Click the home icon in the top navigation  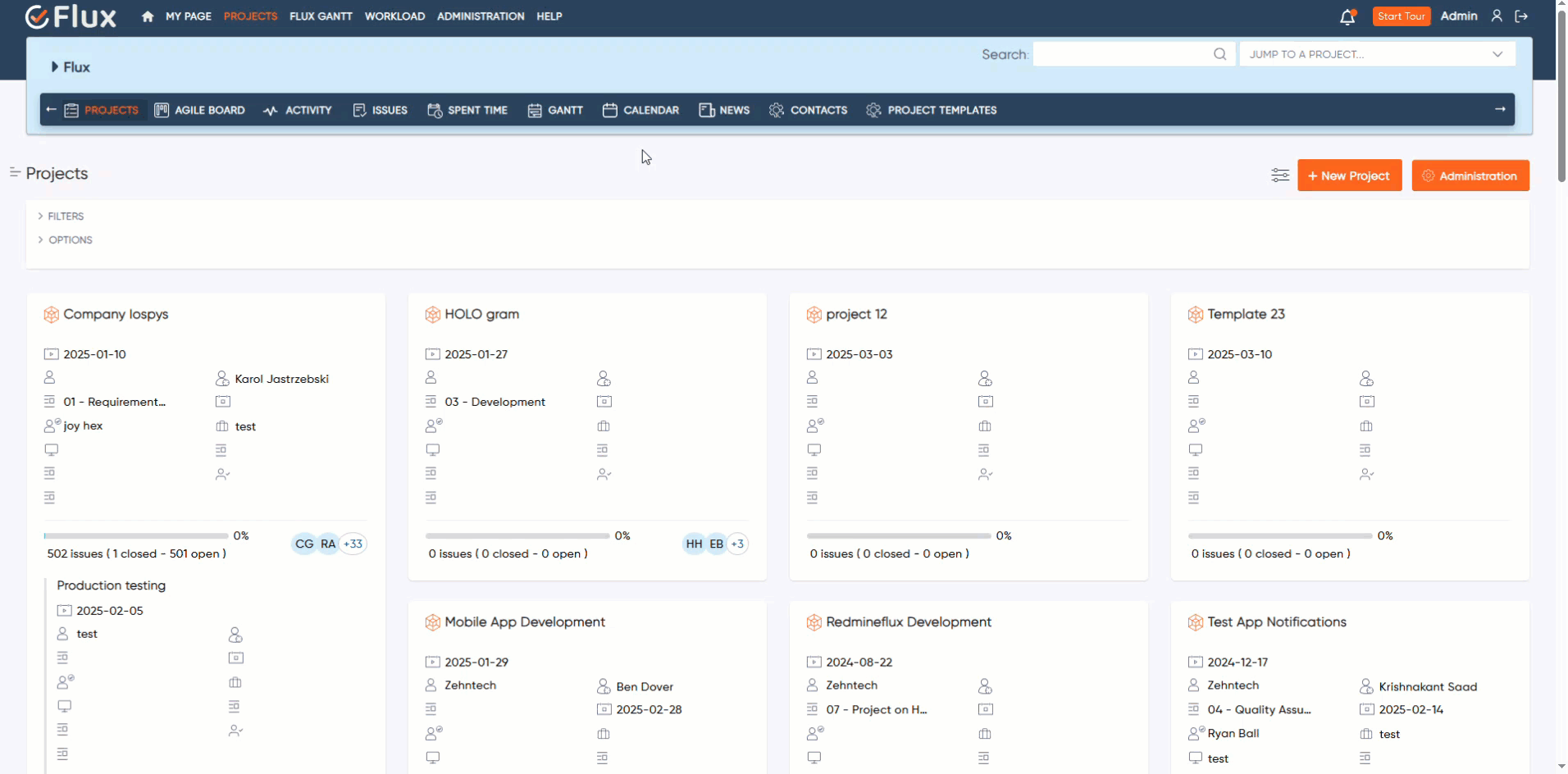pyautogui.click(x=148, y=16)
